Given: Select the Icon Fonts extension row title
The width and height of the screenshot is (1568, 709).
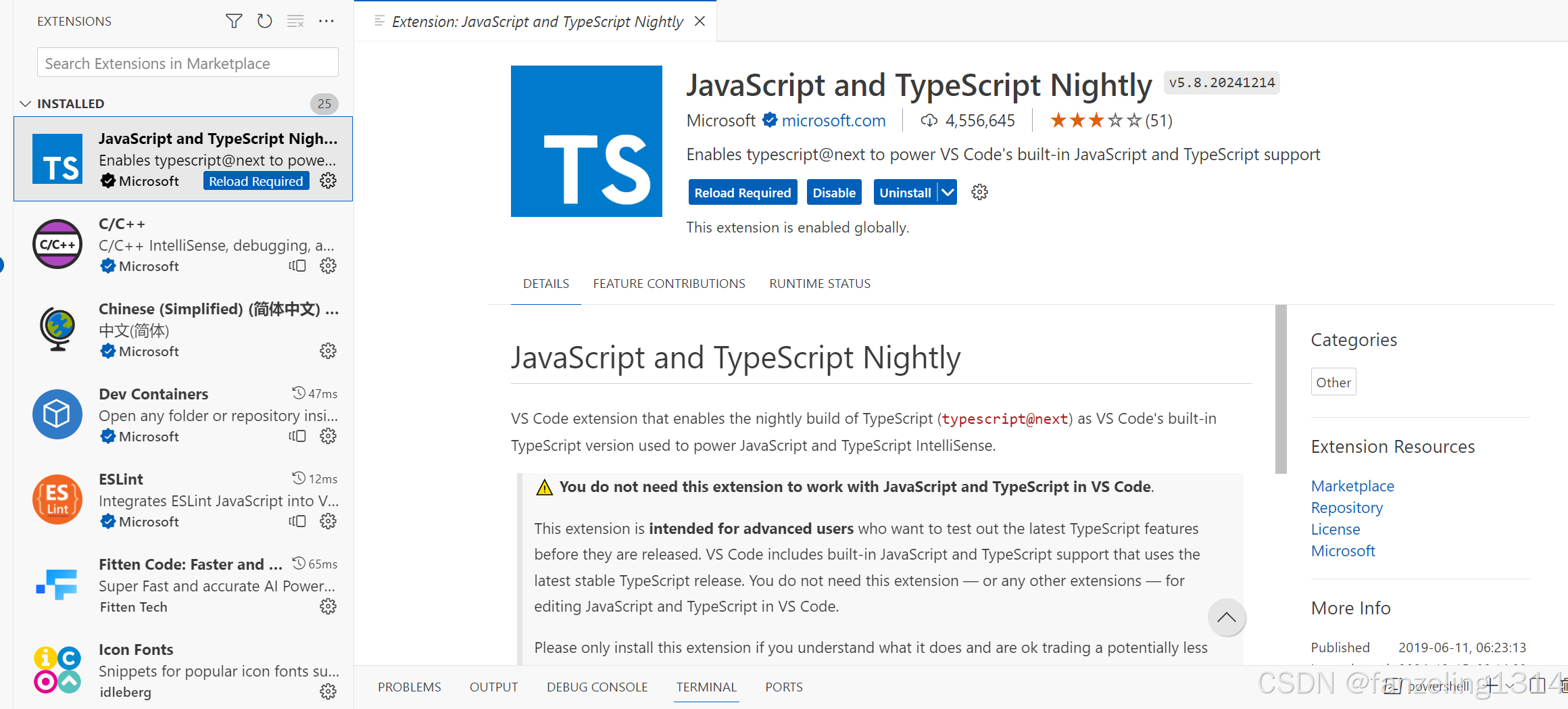Looking at the screenshot, I should point(136,650).
